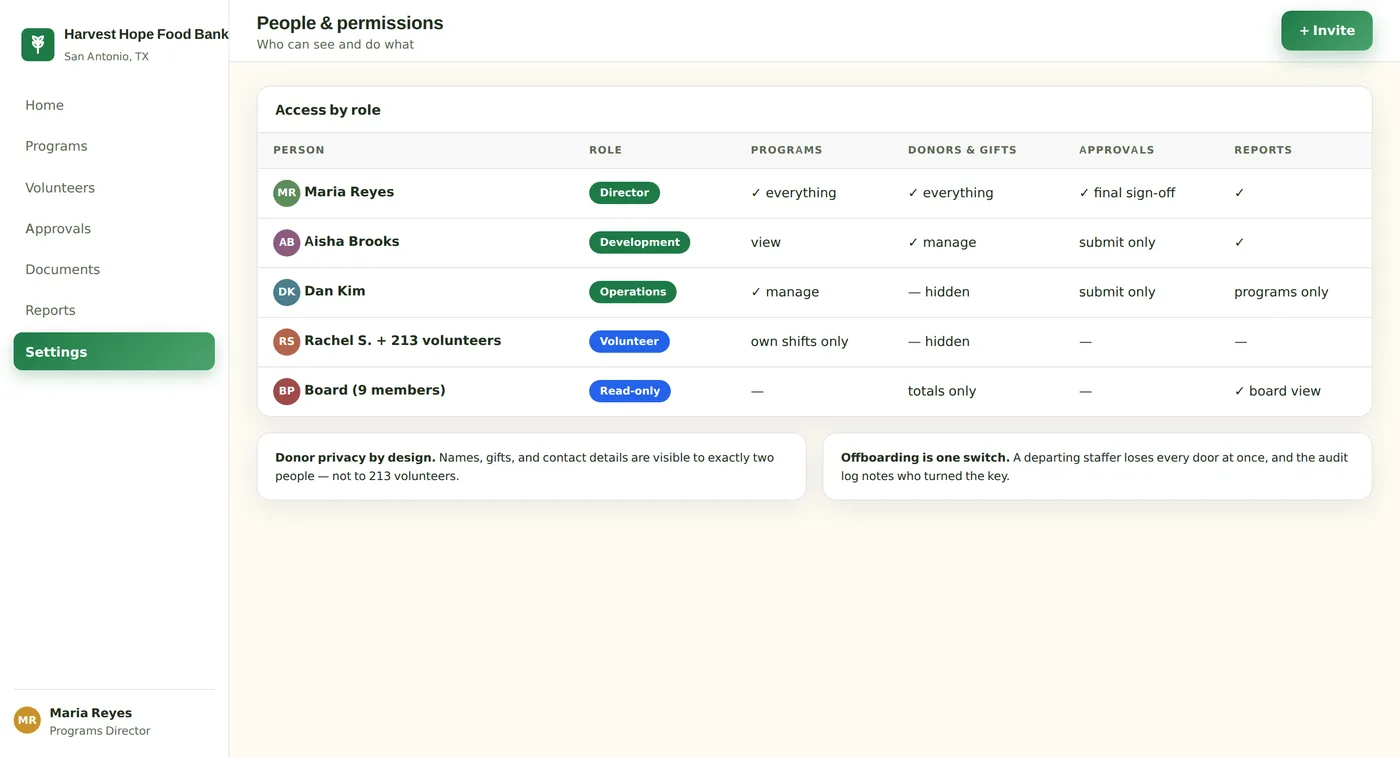Screen dimensions: 1400x758
Task: Open the Home page
Action: click(114, 105)
